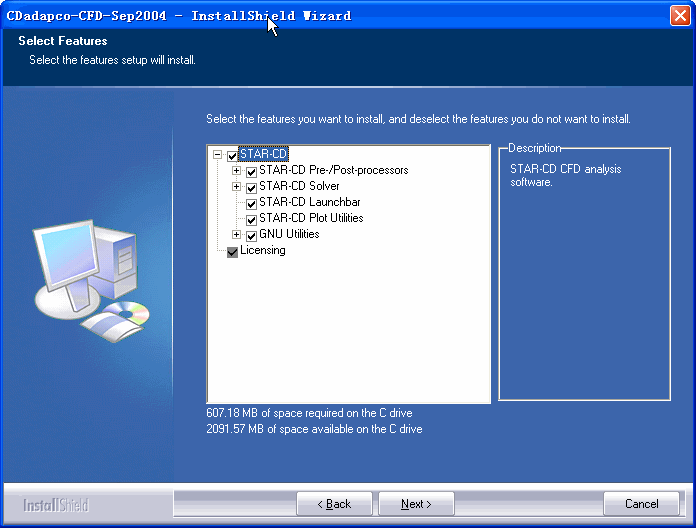Select the STAR-CD root feature label

pos(263,154)
